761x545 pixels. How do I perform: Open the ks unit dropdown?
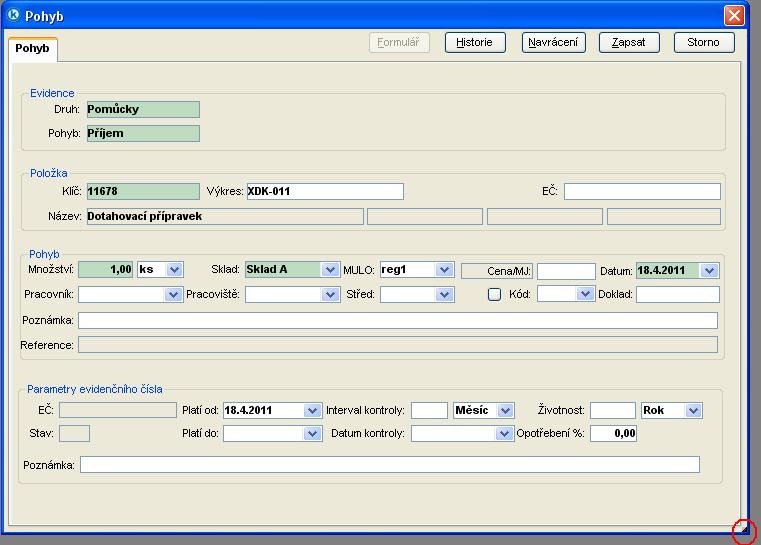point(174,269)
